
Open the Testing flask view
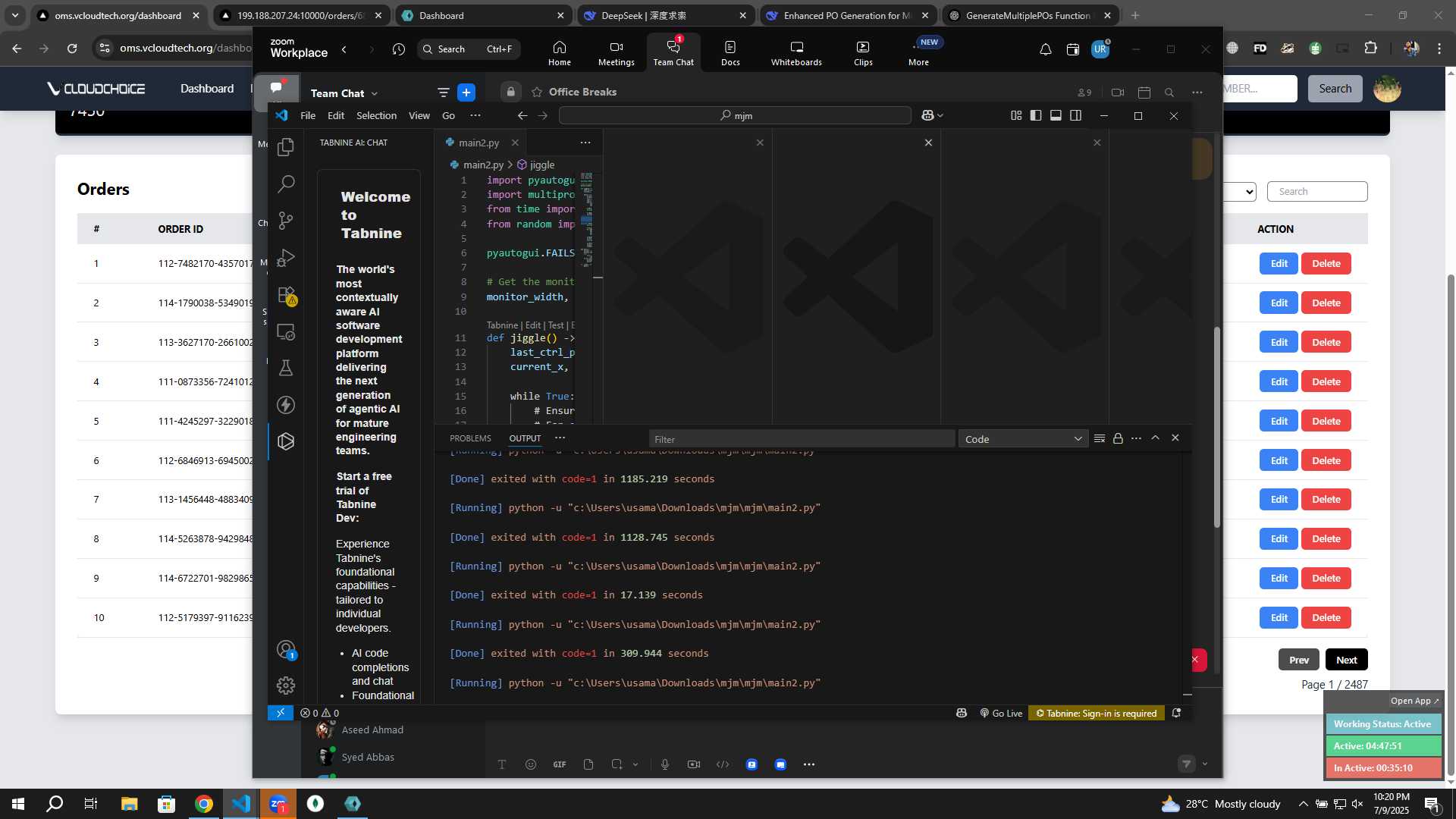coord(286,368)
